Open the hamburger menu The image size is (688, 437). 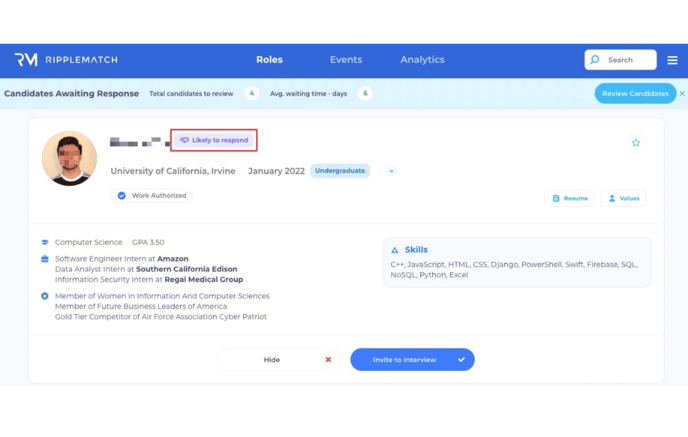tap(672, 60)
